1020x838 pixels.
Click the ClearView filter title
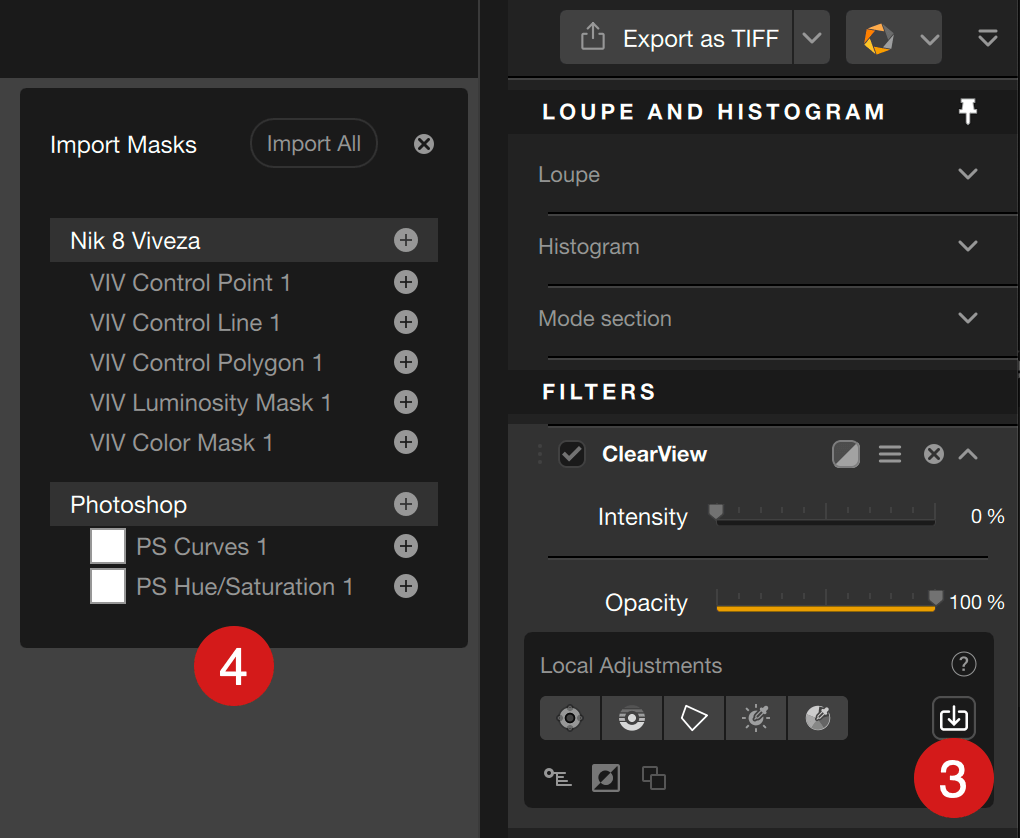[654, 454]
